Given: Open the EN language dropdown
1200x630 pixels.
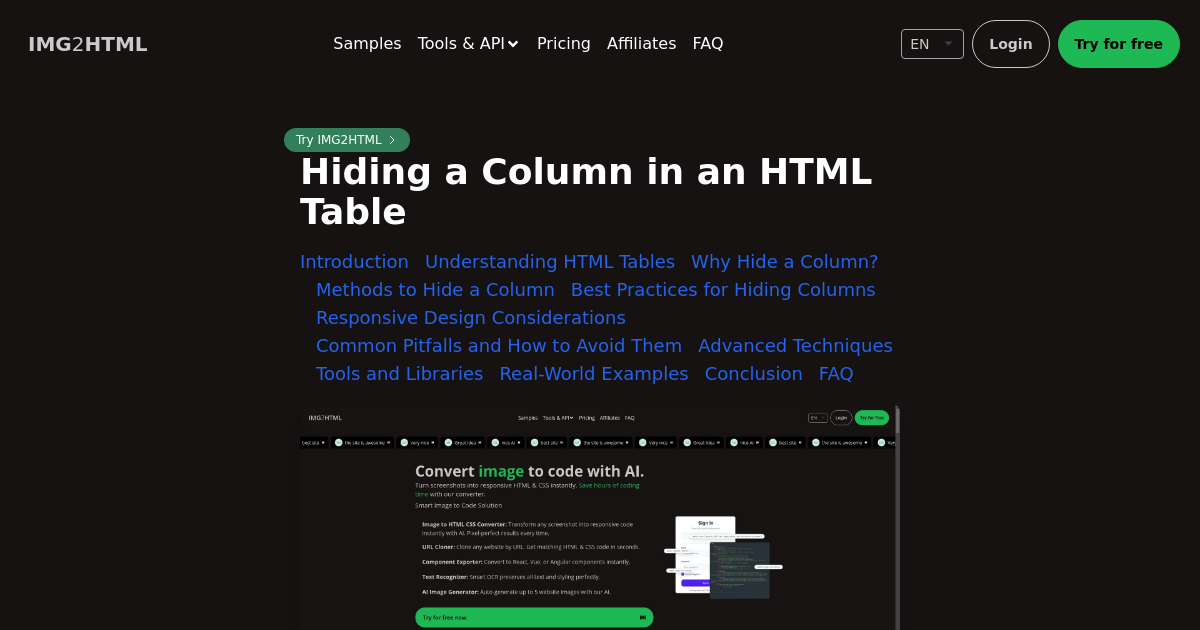Looking at the screenshot, I should point(932,44).
